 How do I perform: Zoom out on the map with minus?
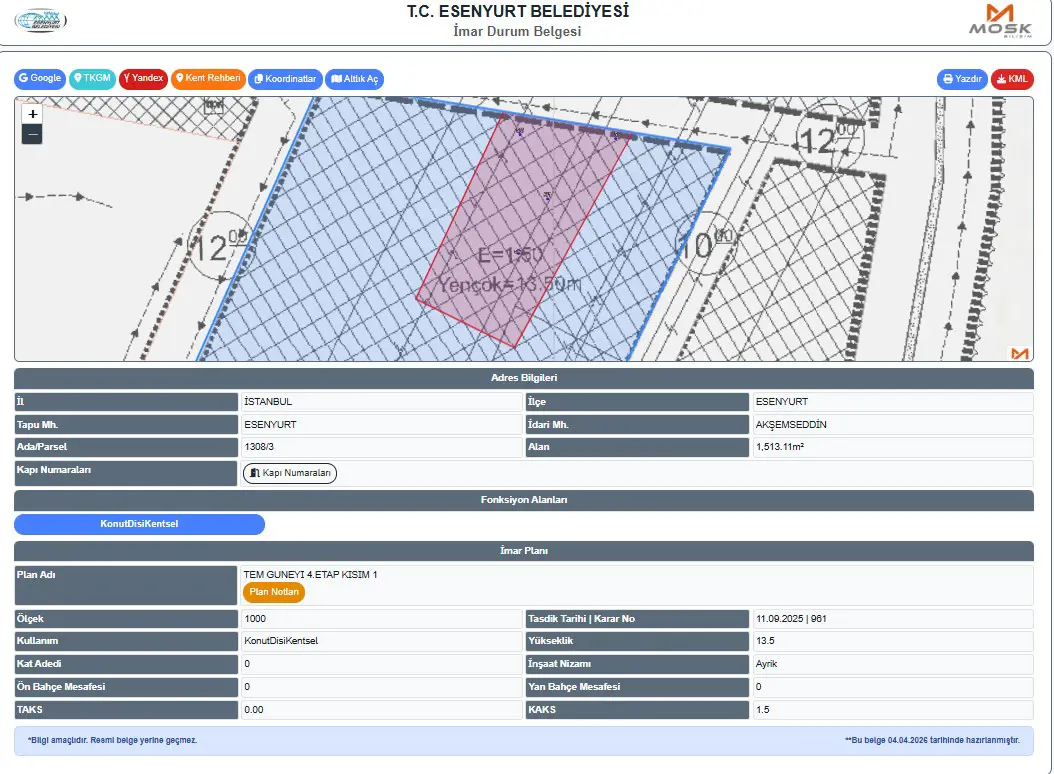pos(32,134)
